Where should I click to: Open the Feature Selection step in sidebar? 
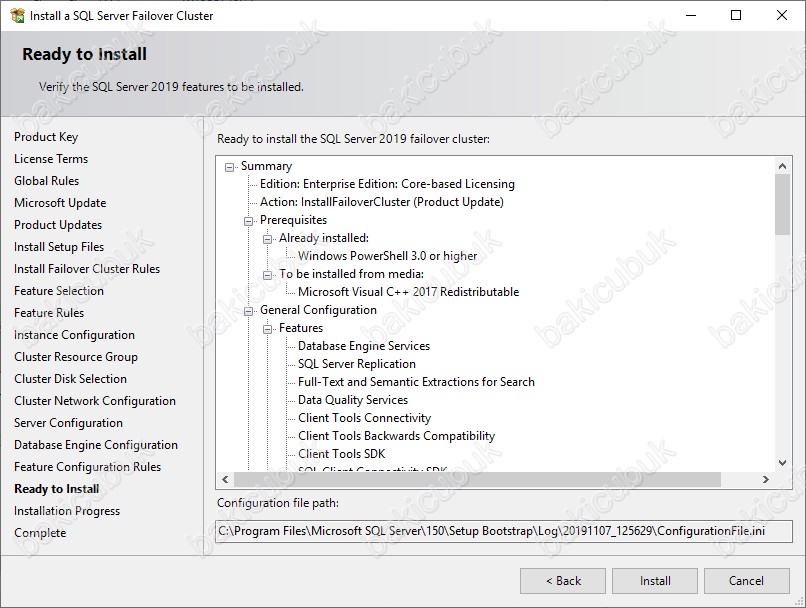click(59, 291)
